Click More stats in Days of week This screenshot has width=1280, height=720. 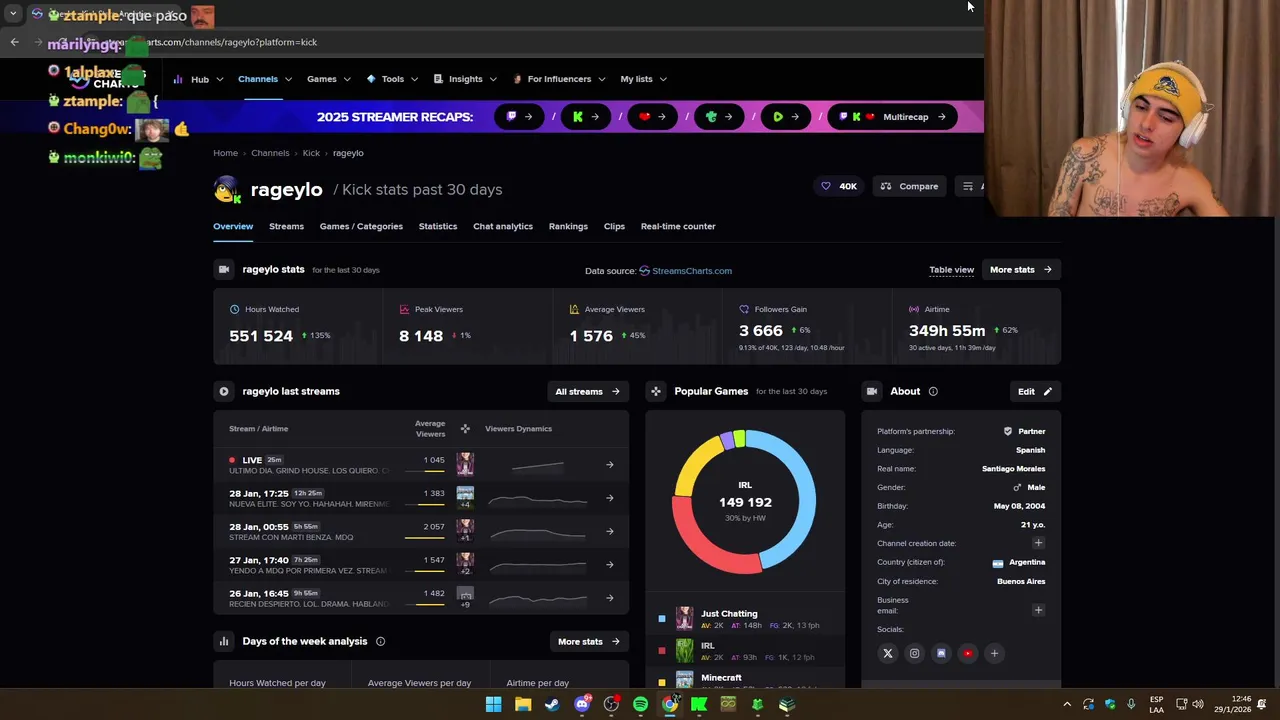tap(588, 641)
